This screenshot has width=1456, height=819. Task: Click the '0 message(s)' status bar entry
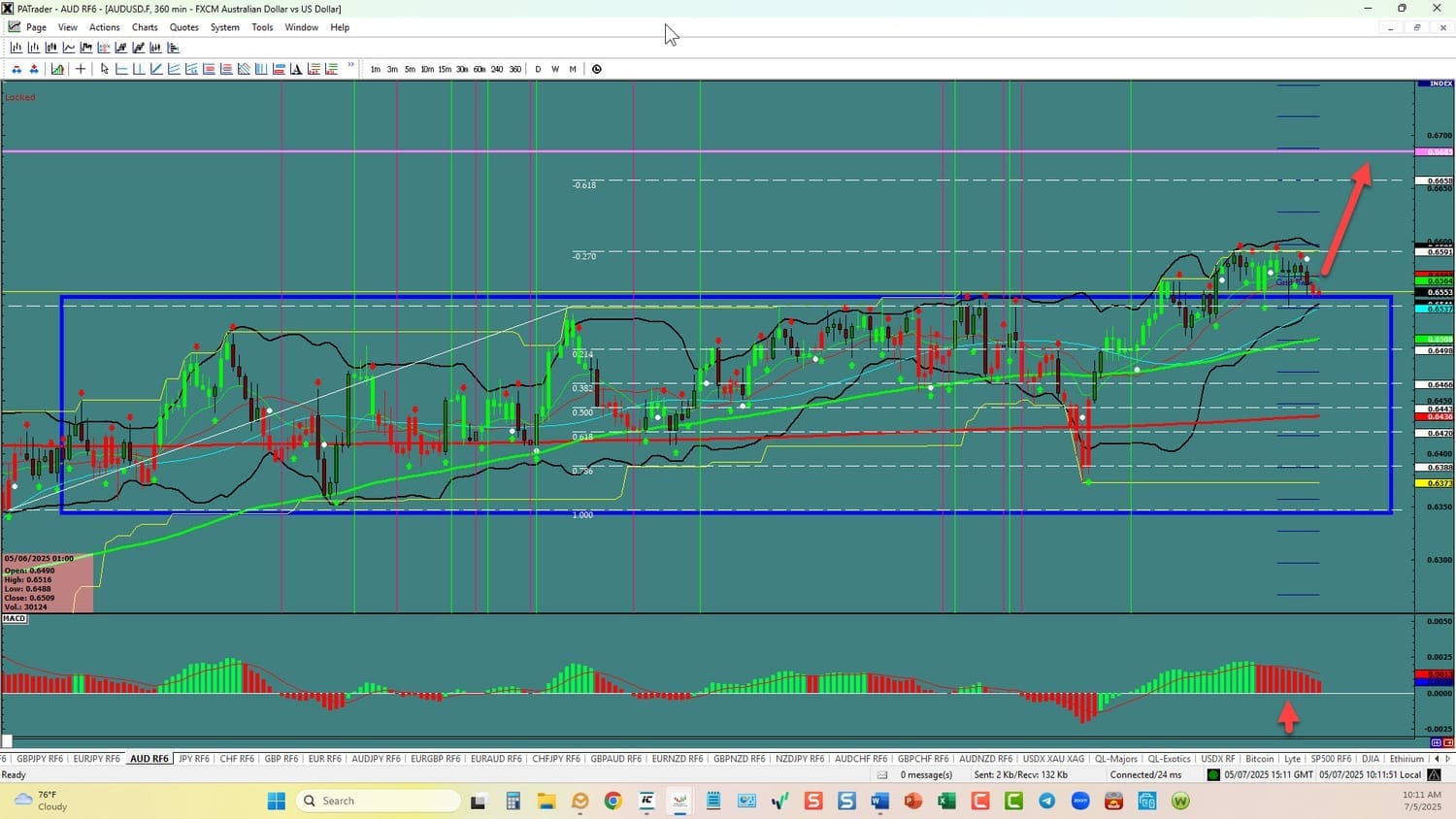pos(926,774)
